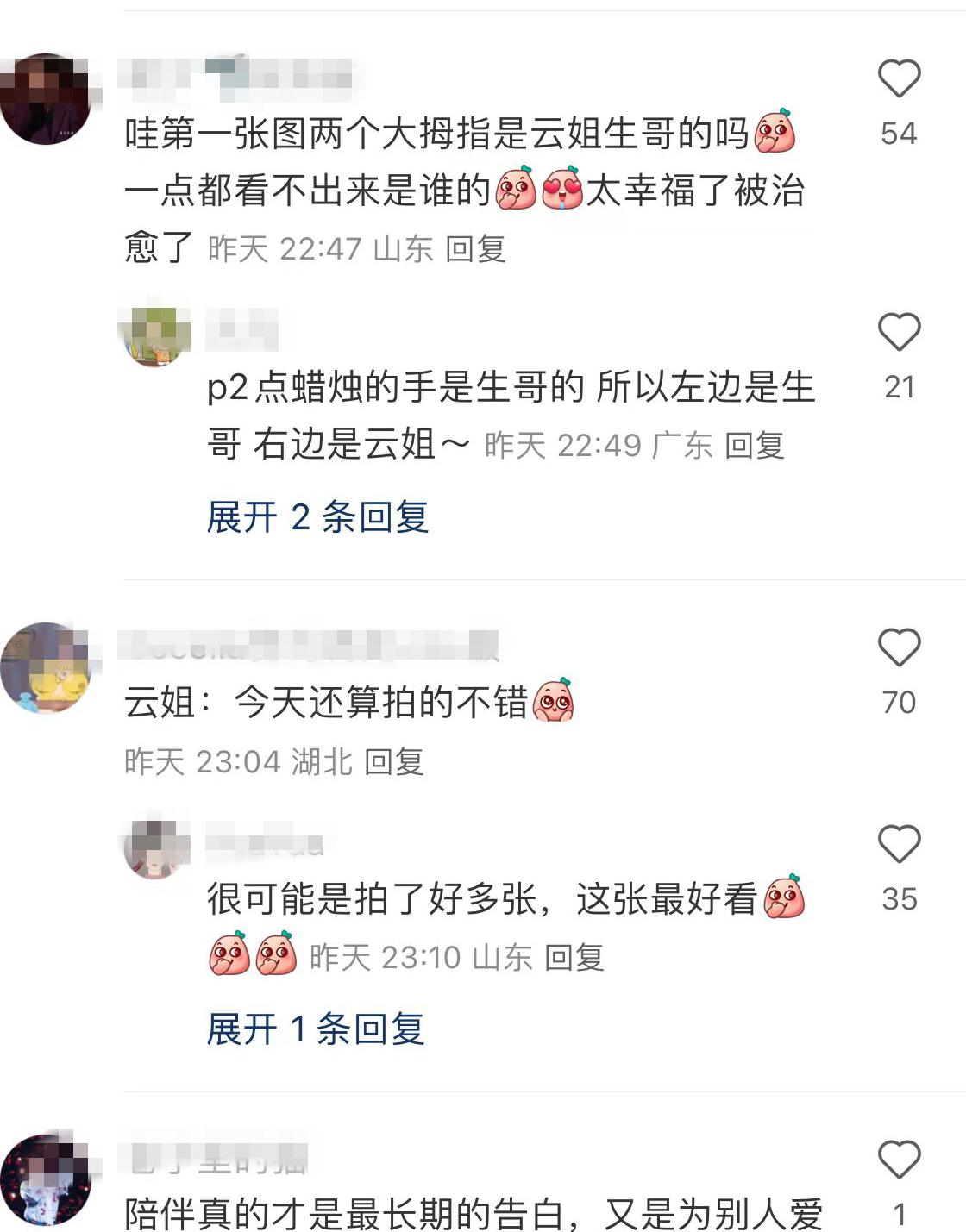Open first commenter's dark avatar
Screen dimensions: 966x1232
46,98
